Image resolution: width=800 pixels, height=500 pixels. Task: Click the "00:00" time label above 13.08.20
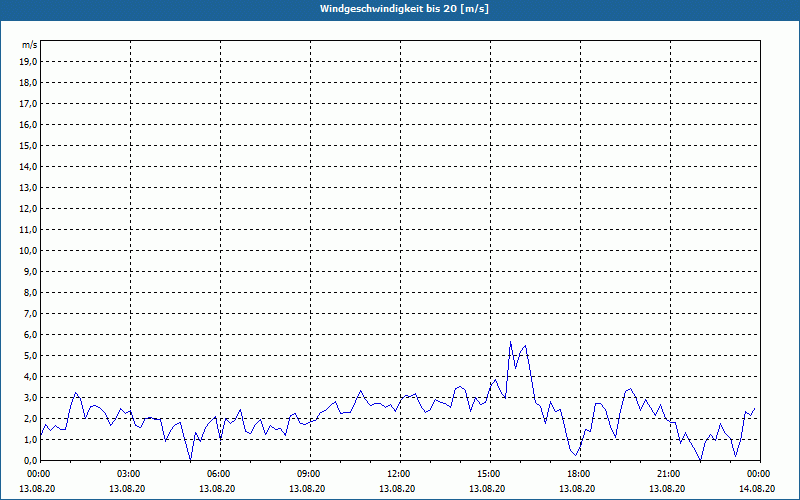coord(37,474)
